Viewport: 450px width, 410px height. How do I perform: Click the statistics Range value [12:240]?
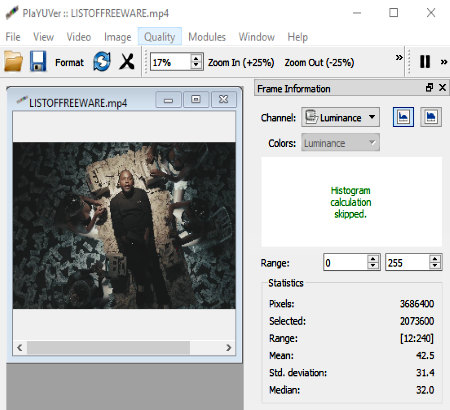tap(417, 338)
